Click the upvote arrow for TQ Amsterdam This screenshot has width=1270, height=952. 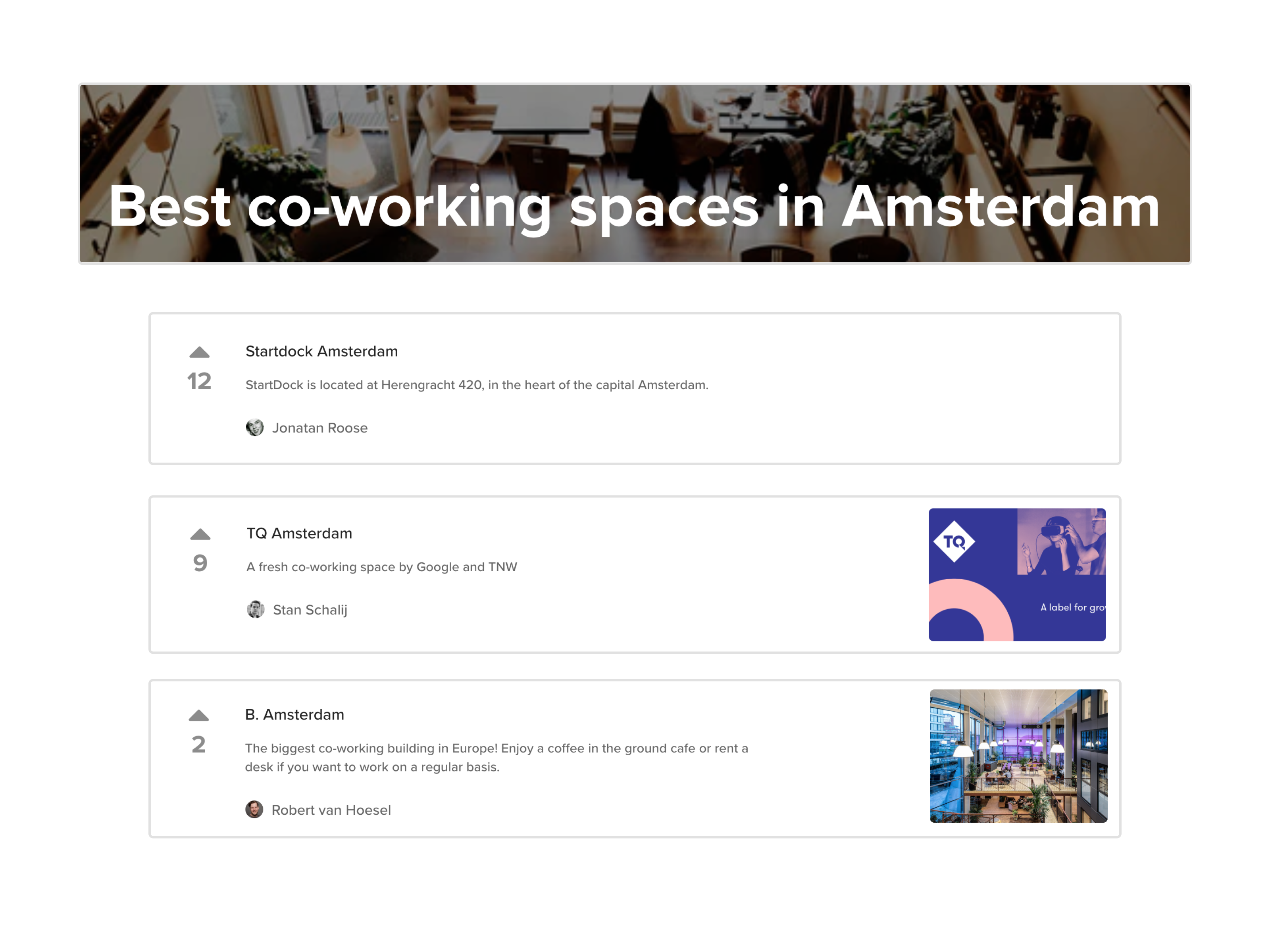[x=200, y=534]
